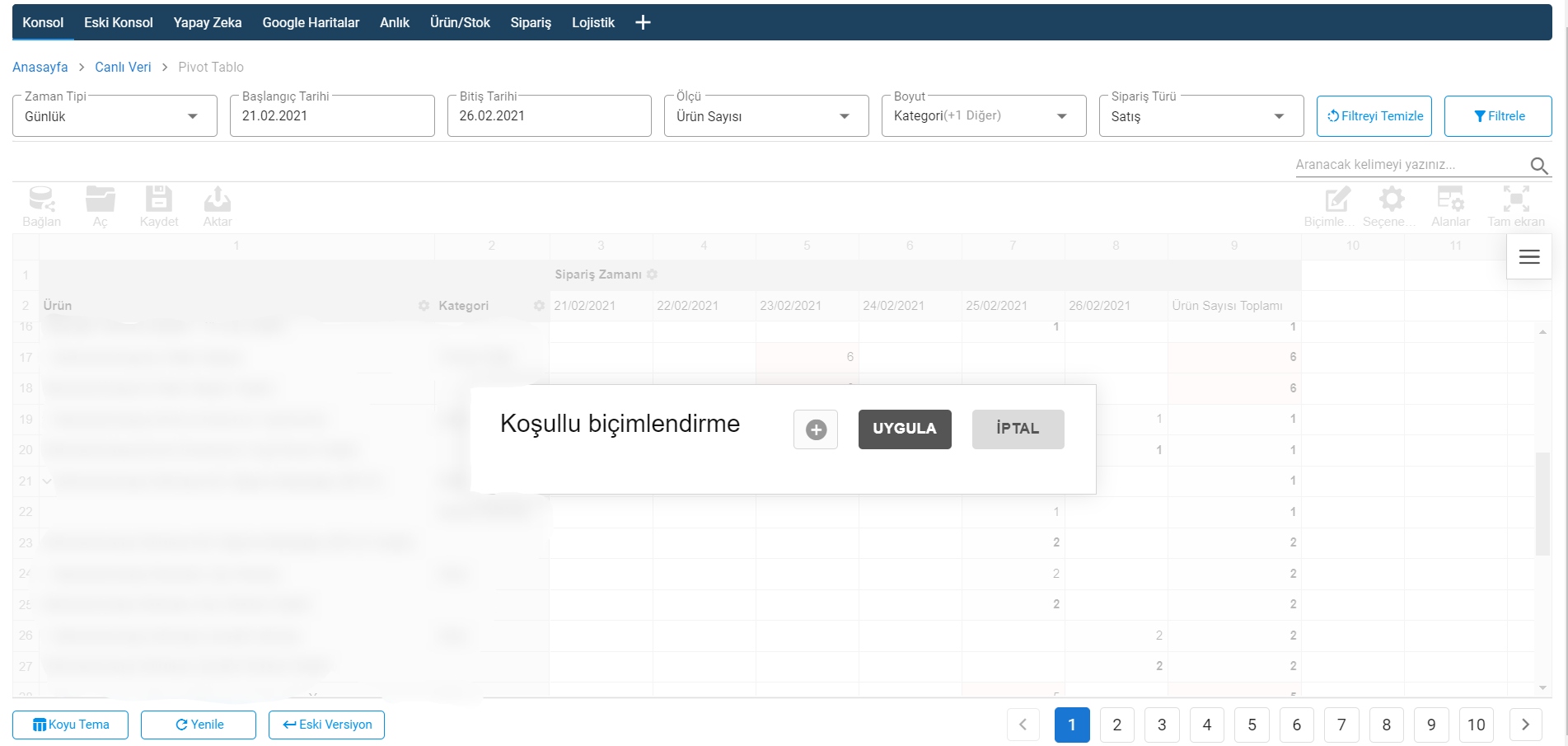The height and width of the screenshot is (746, 1568).
Task: Switch to Eski Versiyon
Action: click(327, 725)
